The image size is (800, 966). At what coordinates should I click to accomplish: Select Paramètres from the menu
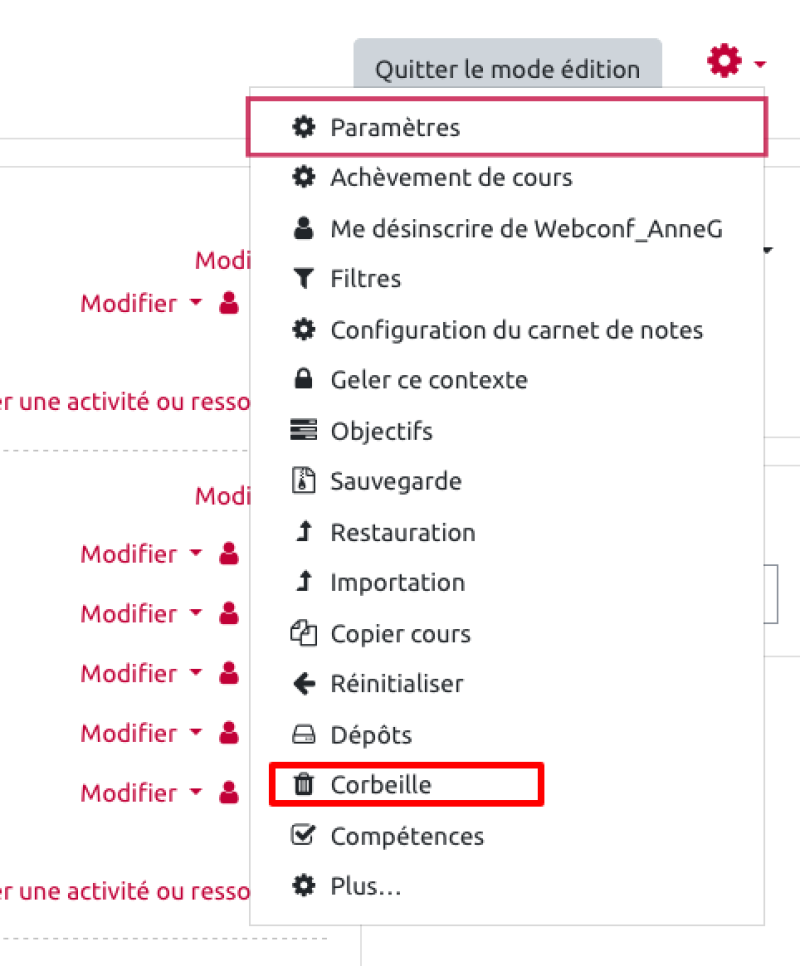[395, 127]
